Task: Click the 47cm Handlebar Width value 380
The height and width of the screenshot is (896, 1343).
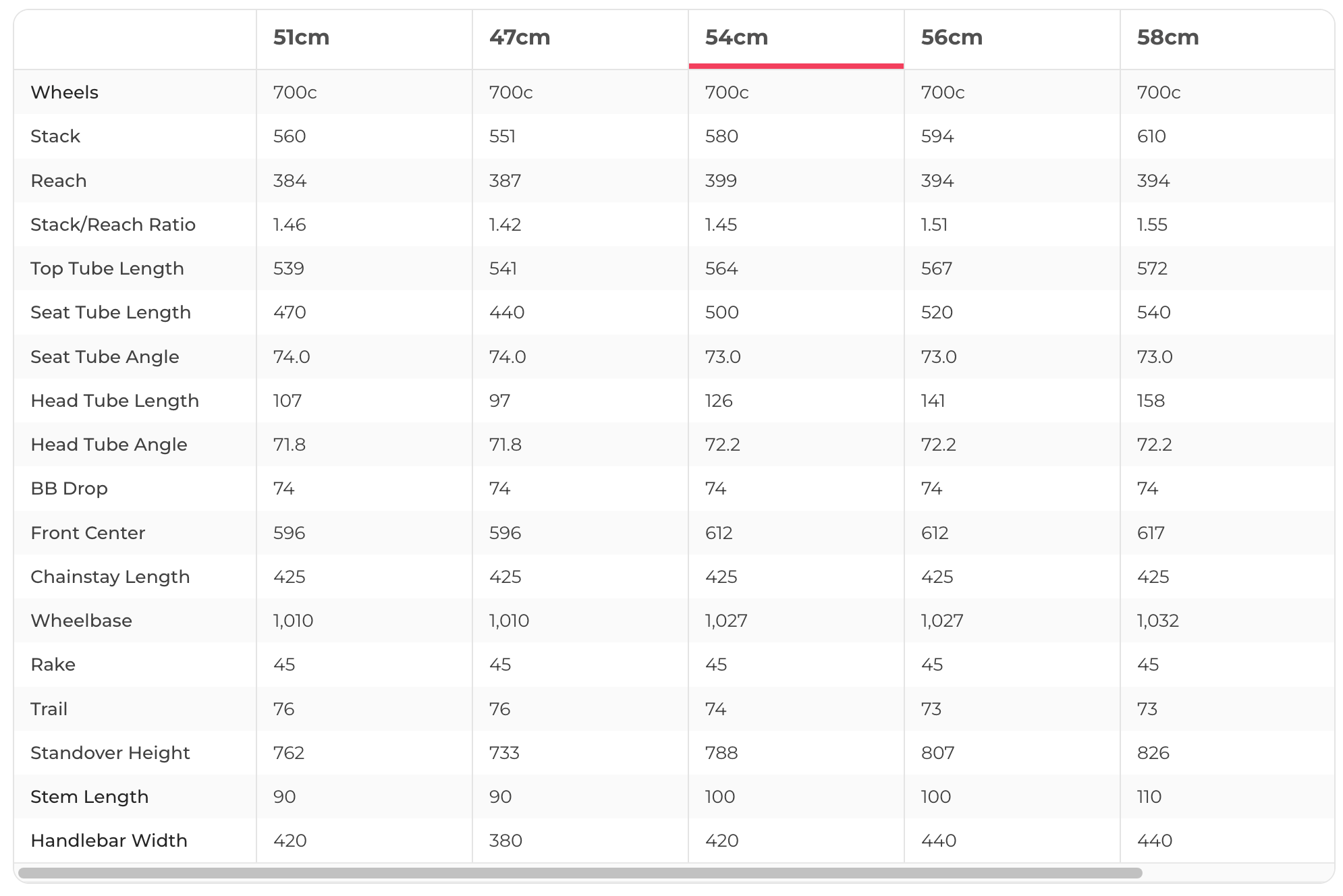Action: (x=505, y=841)
